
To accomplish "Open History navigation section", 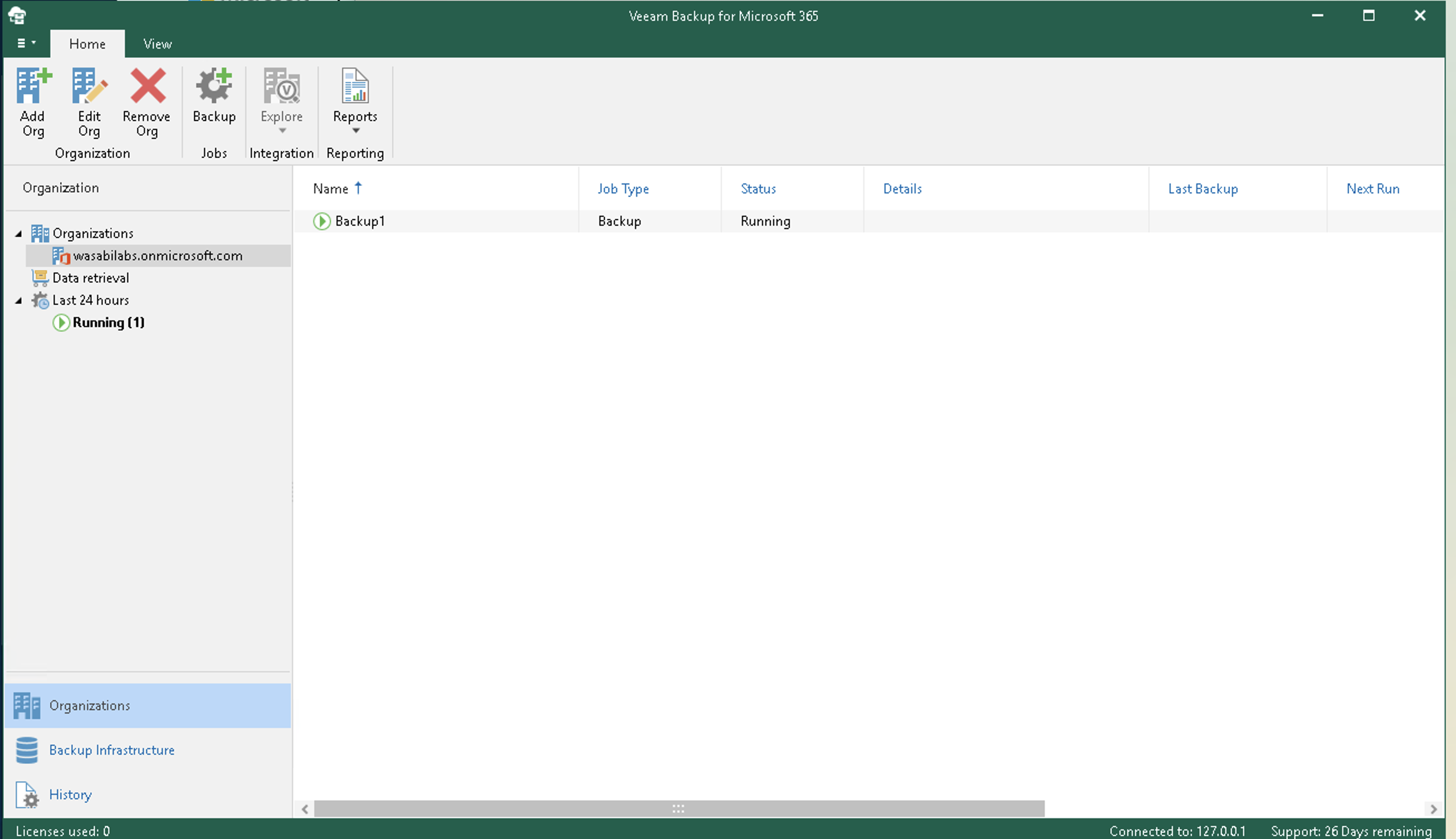I will 148,794.
